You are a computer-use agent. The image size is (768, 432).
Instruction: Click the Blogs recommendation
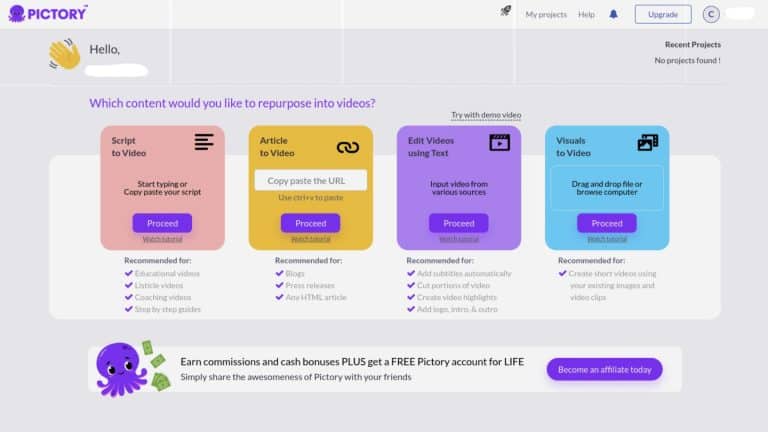click(295, 273)
